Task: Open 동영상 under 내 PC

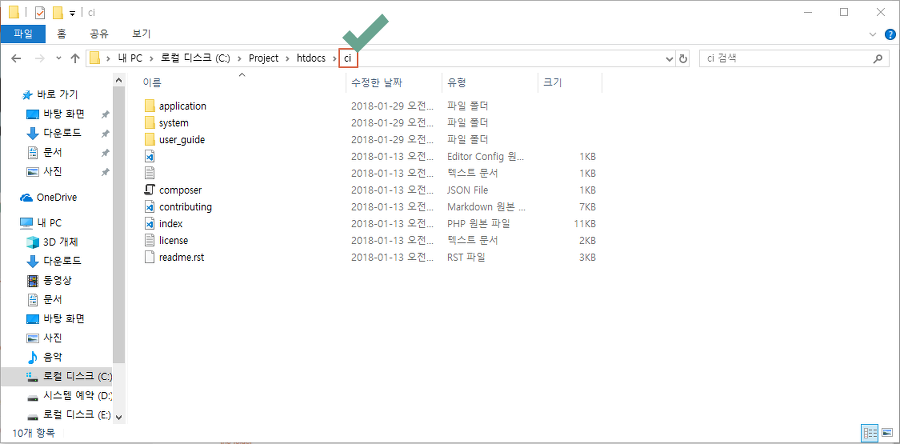Action: (57, 281)
